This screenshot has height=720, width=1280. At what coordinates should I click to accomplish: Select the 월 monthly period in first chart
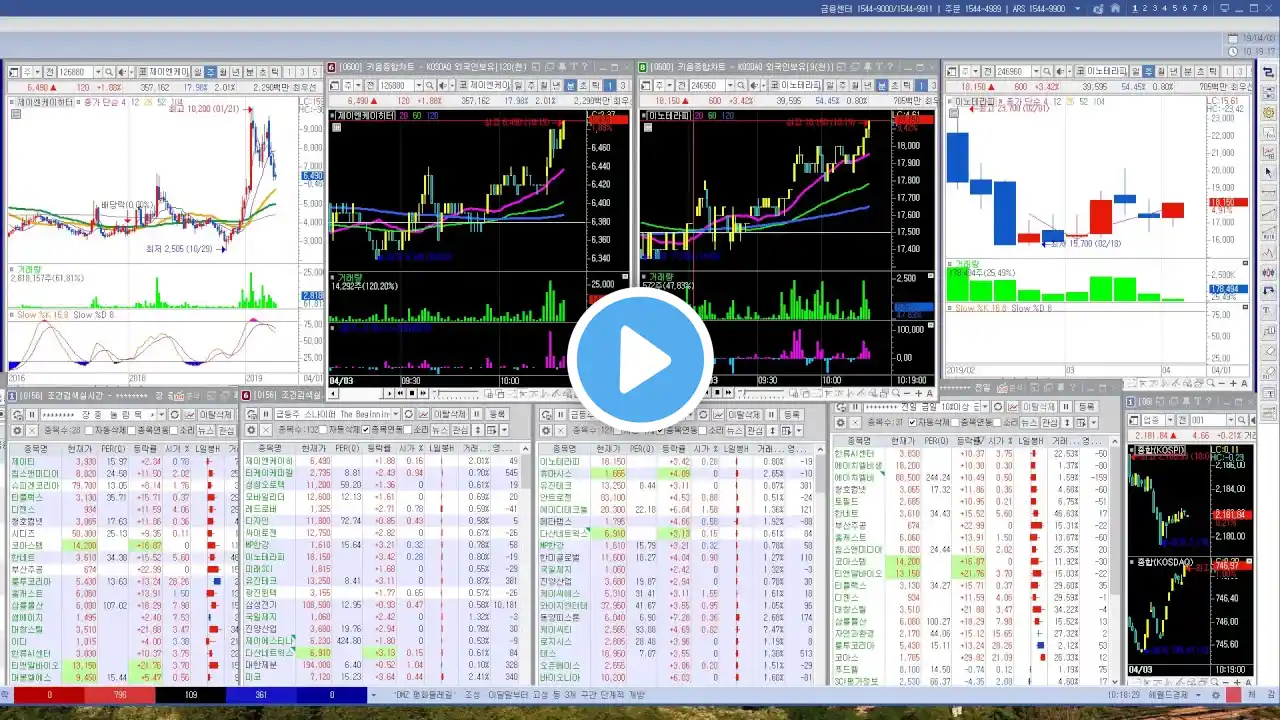[224, 72]
